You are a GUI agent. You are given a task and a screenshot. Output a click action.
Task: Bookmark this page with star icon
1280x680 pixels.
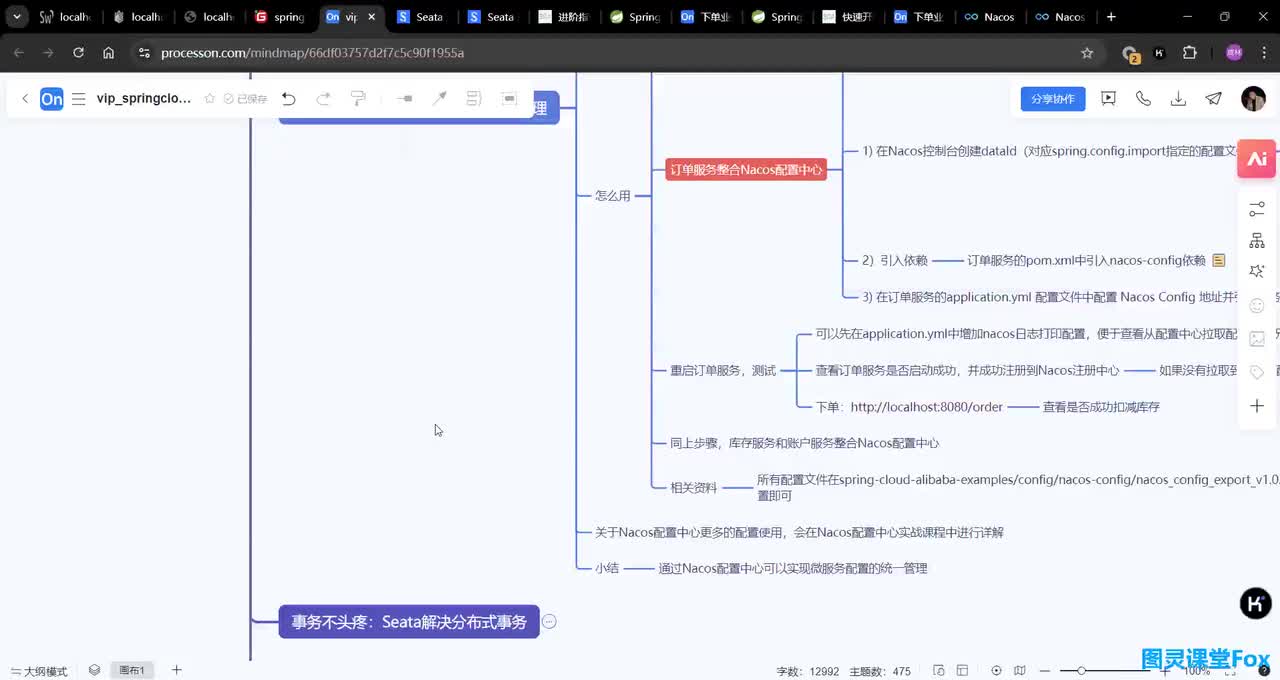pyautogui.click(x=1087, y=53)
